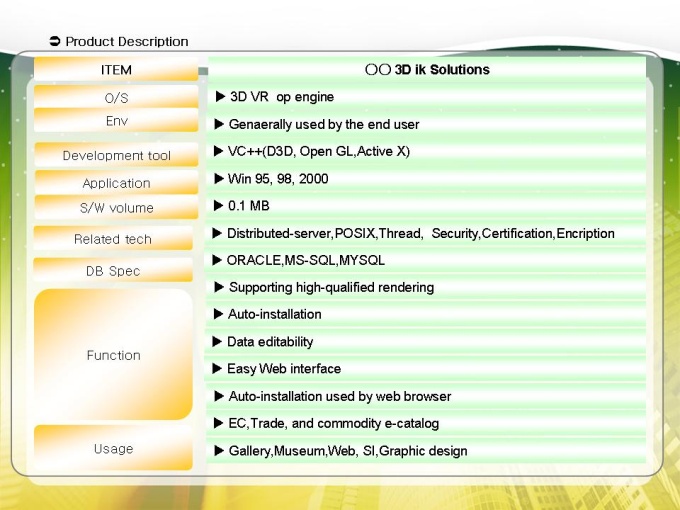Click the triangle bullet before ORACLE, MS-SQL, MYSQL
The image size is (680, 510).
point(218,260)
